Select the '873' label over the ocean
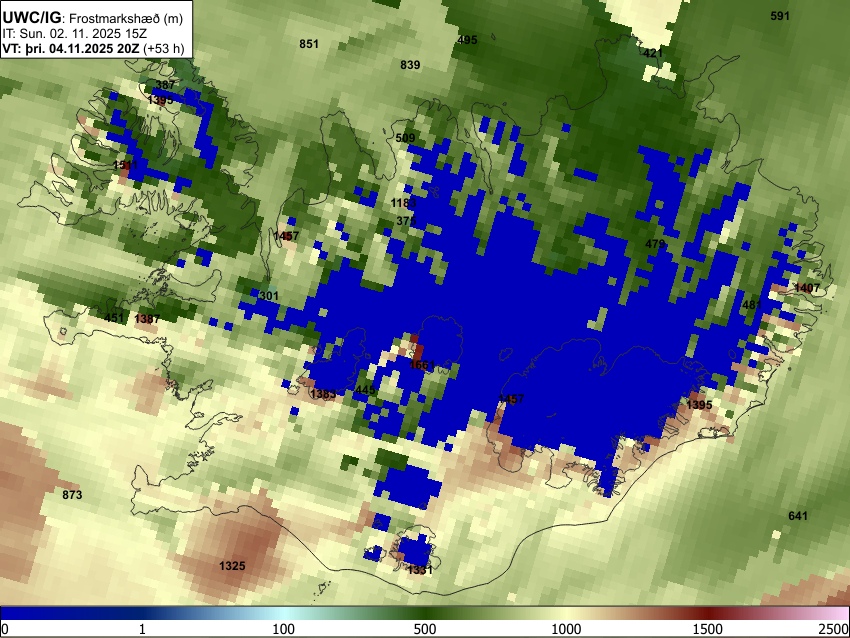 (x=72, y=495)
